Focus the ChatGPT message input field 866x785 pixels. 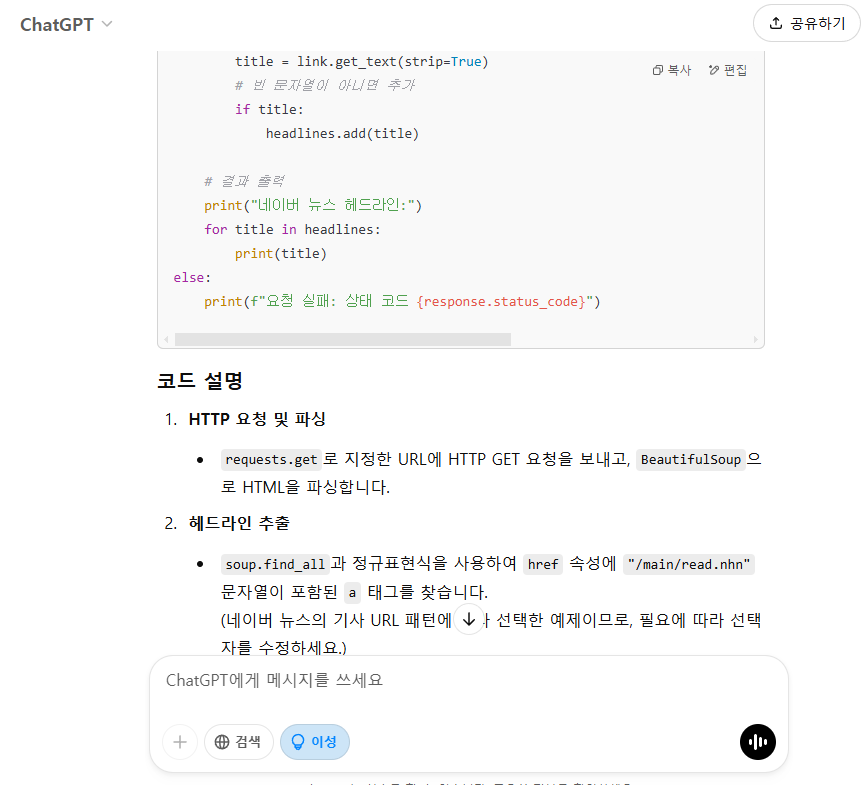[468, 681]
